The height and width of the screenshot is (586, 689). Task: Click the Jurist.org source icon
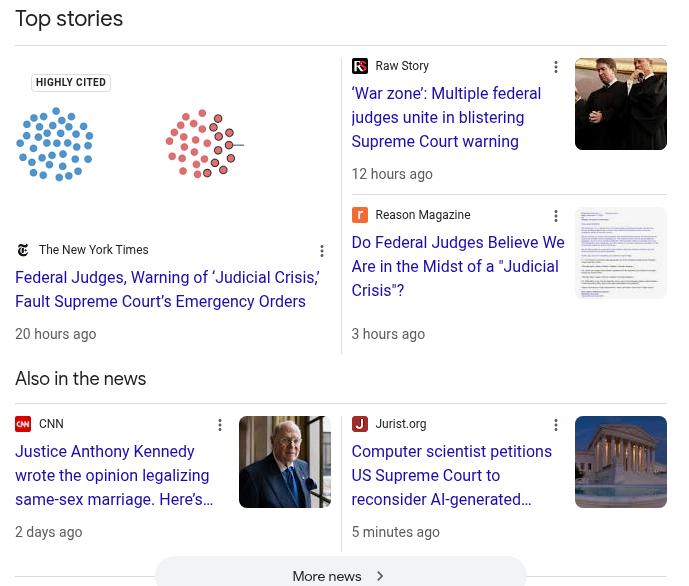pos(360,424)
